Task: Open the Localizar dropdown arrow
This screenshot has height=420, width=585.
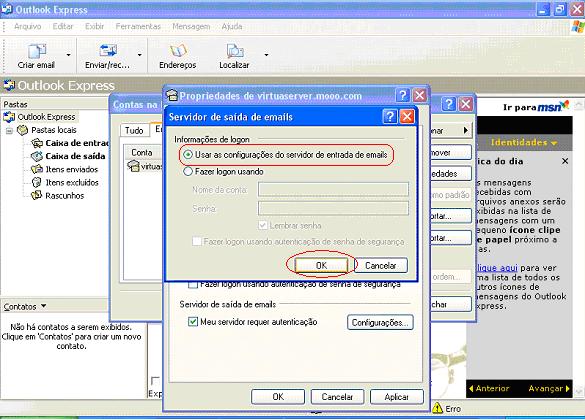Action: point(266,55)
